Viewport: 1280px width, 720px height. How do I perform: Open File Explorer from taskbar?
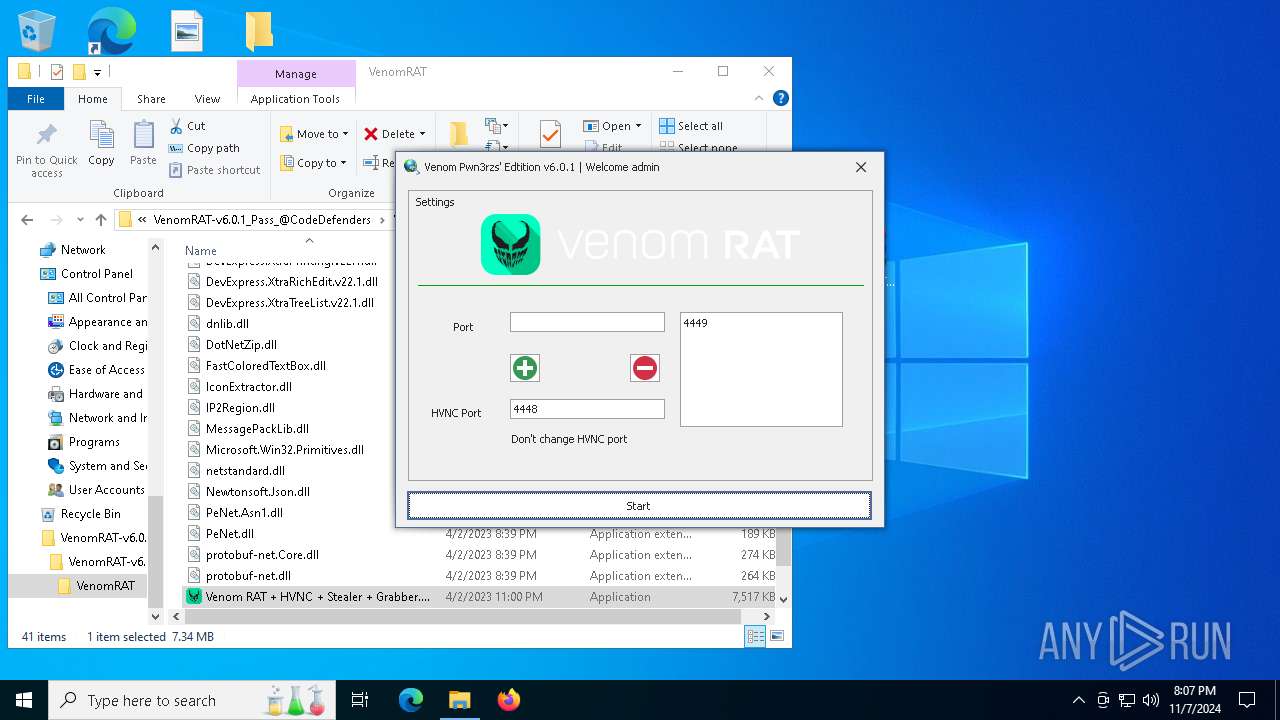pos(459,700)
